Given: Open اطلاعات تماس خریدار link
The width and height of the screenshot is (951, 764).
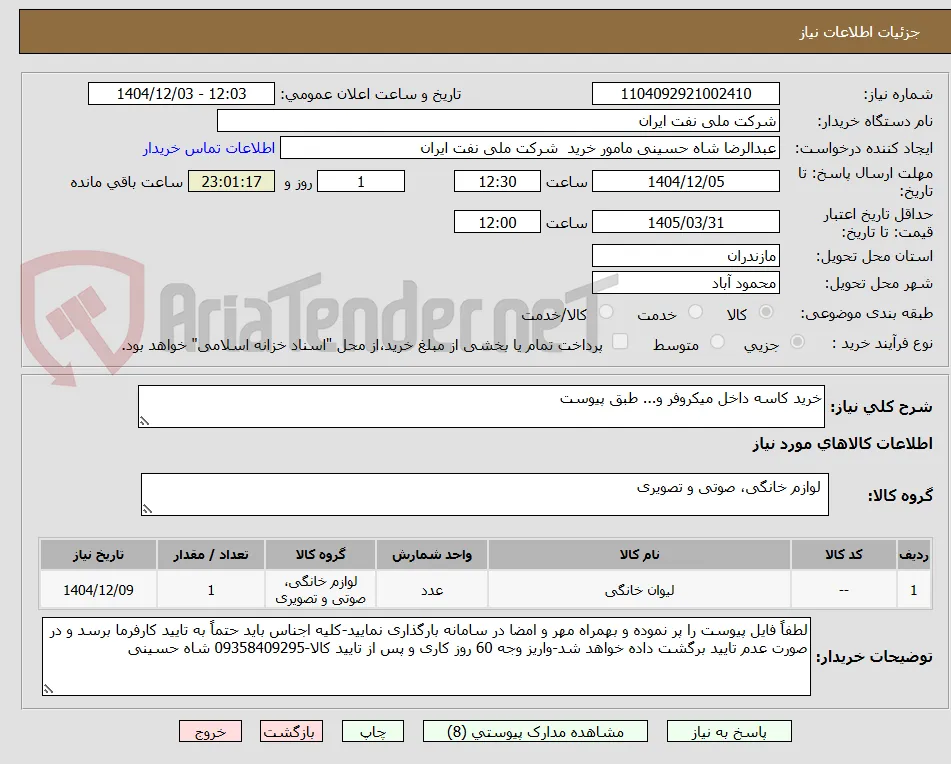Looking at the screenshot, I should tap(209, 149).
